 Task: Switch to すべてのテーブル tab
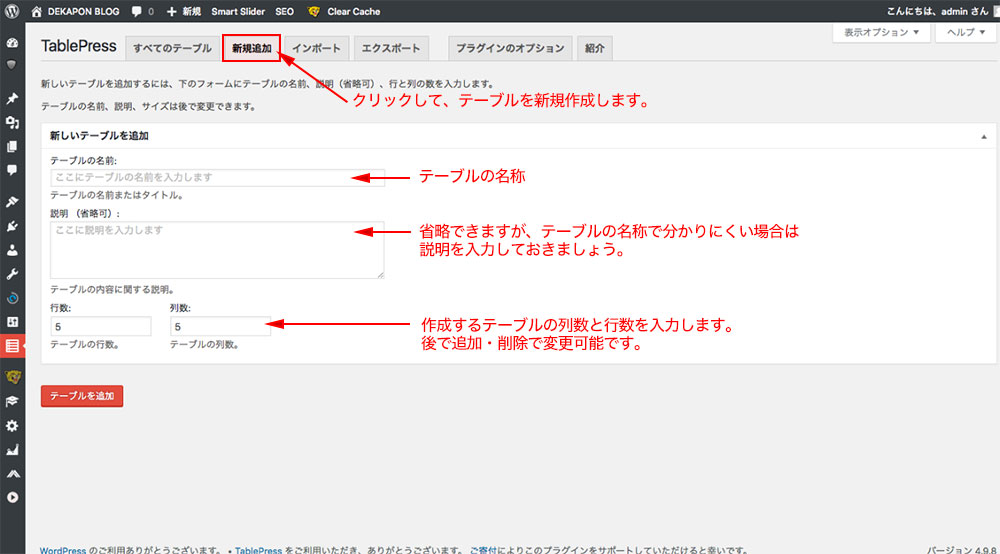[172, 48]
